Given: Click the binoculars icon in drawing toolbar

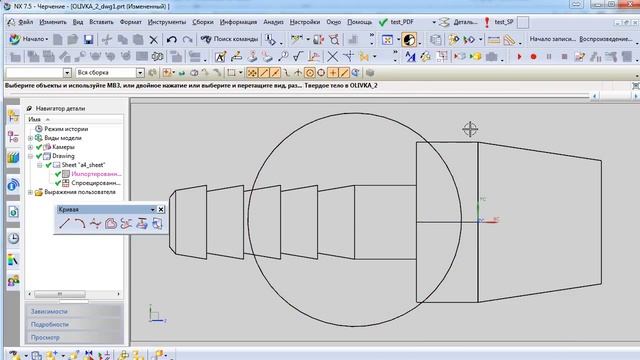Looking at the screenshot, I should pos(158,56).
